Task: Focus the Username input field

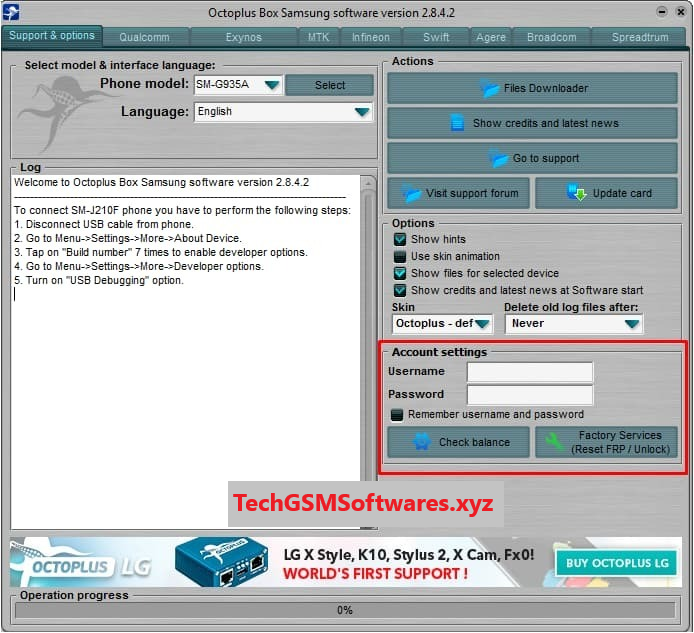Action: pos(530,372)
